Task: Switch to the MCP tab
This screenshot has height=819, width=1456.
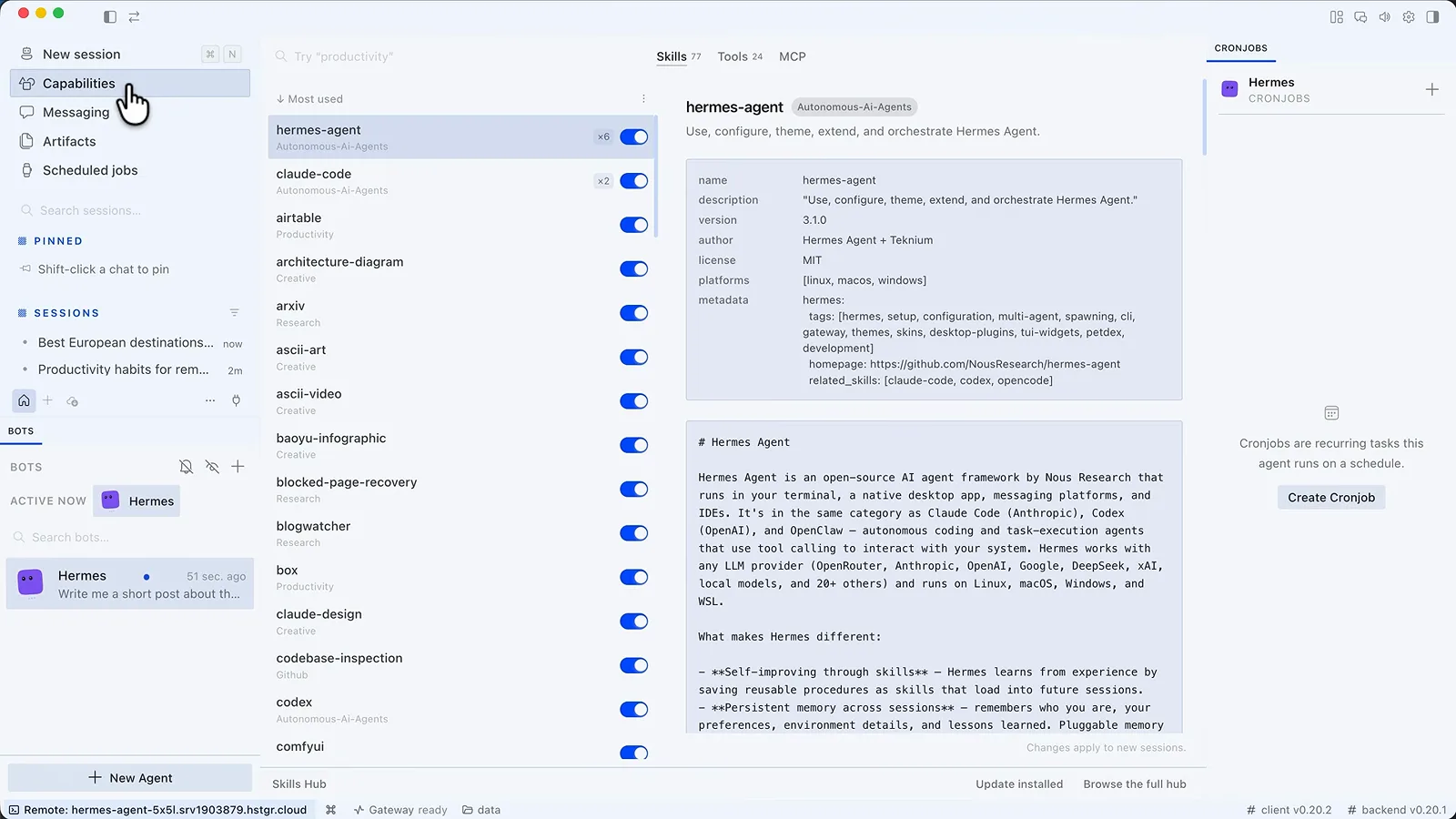Action: [793, 56]
